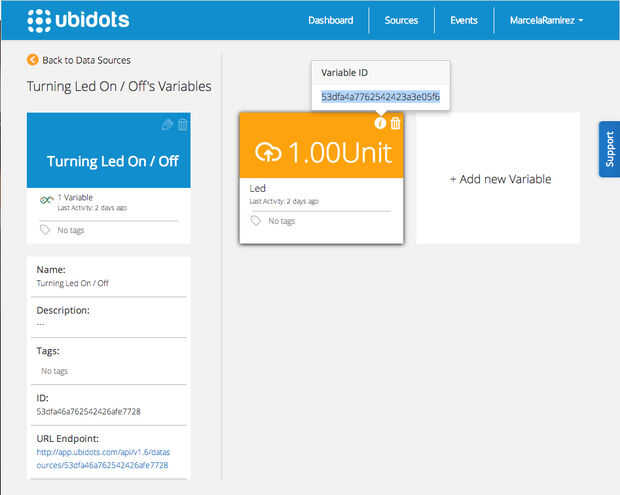
Task: Click the URL Endpoint link
Action: click(x=103, y=459)
